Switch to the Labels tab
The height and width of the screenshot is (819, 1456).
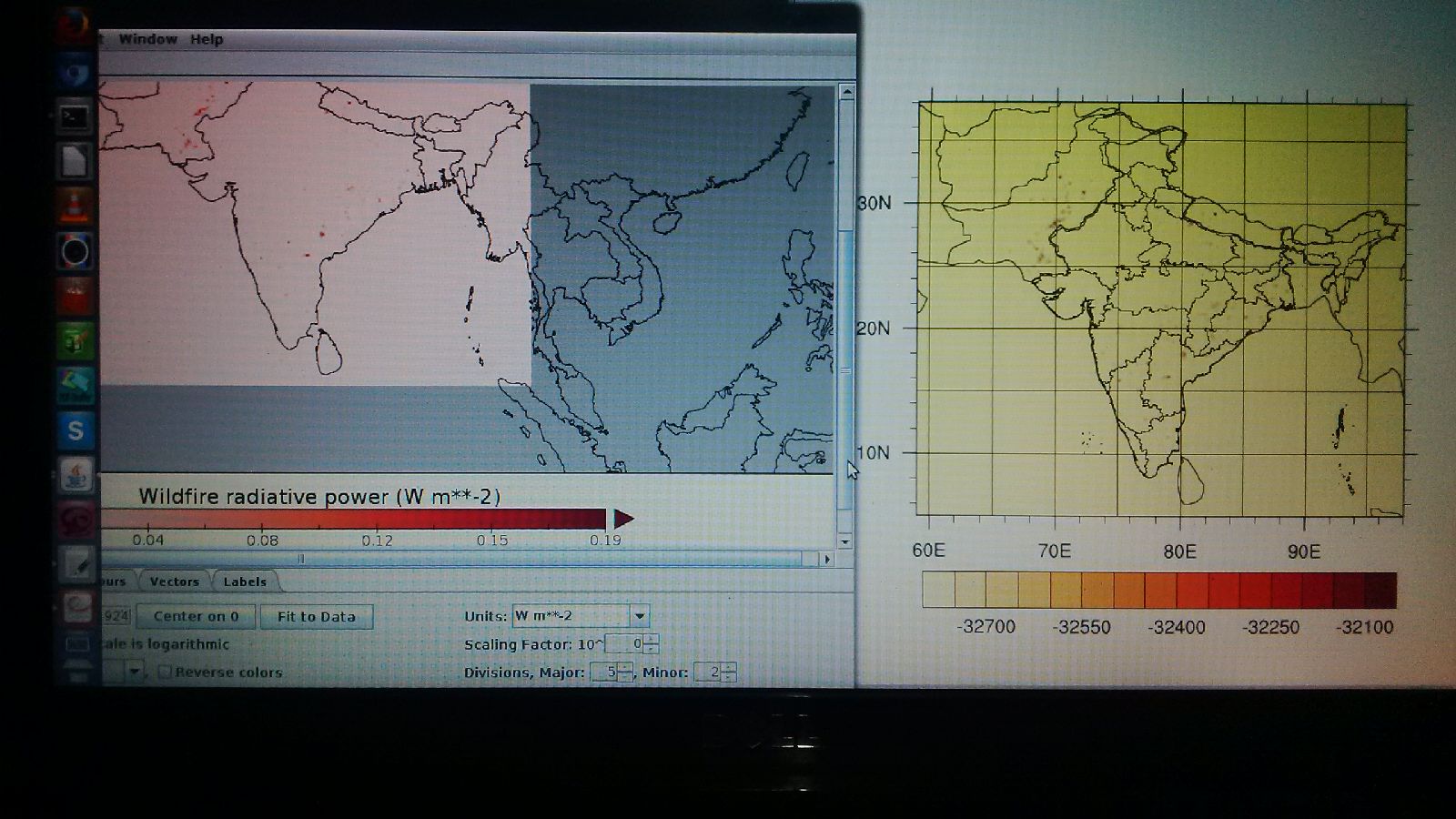pyautogui.click(x=245, y=581)
